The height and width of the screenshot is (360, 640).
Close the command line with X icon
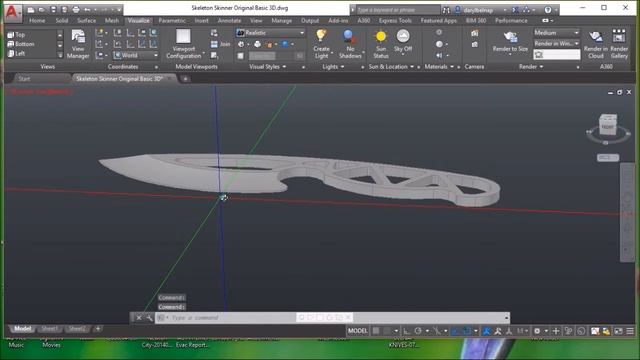click(139, 318)
